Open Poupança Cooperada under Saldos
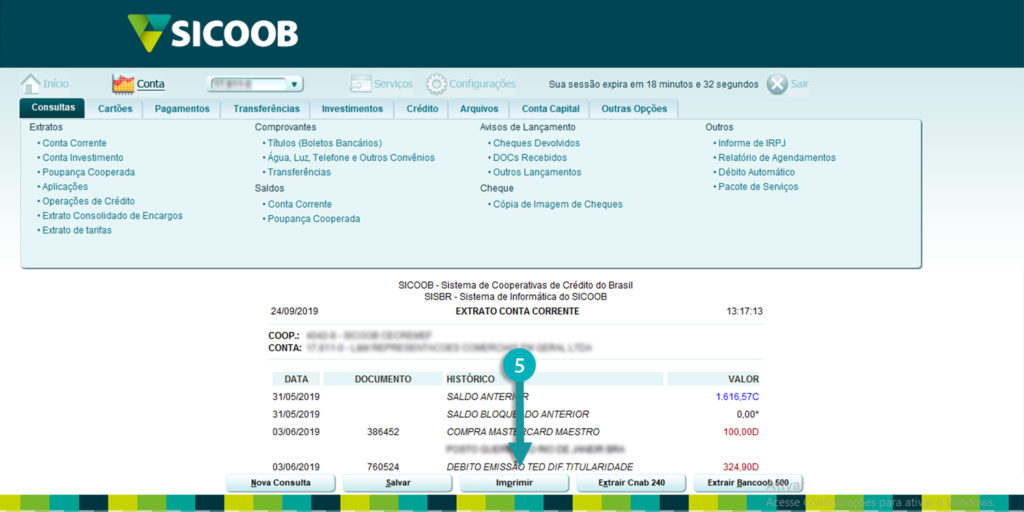The height and width of the screenshot is (512, 1024). tap(313, 219)
